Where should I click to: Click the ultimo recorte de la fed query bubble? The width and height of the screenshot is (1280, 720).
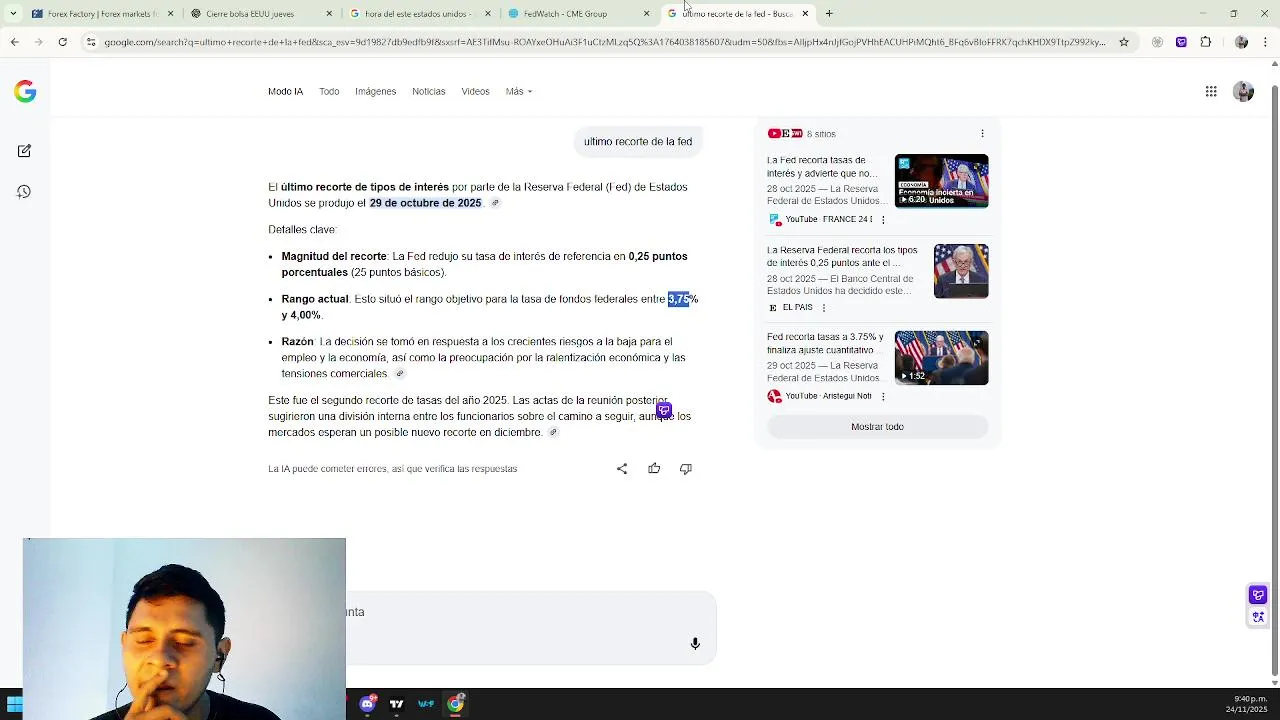coord(638,142)
